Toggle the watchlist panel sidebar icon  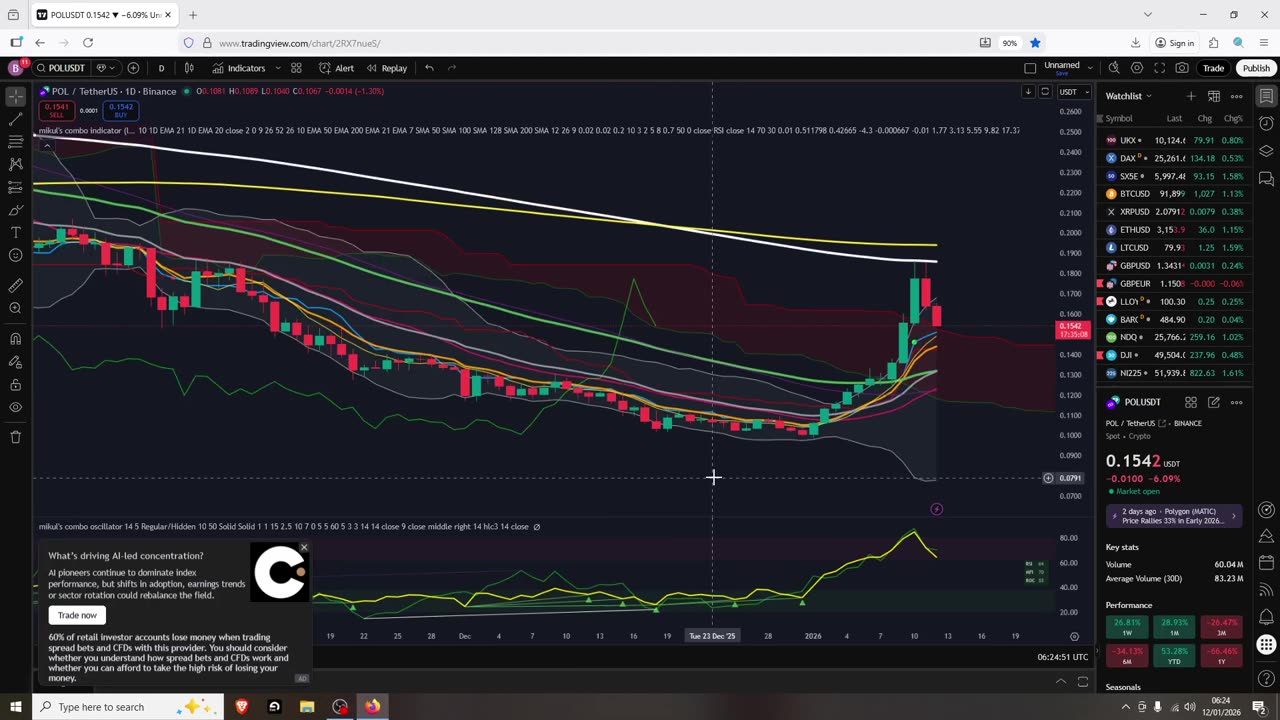point(1266,96)
